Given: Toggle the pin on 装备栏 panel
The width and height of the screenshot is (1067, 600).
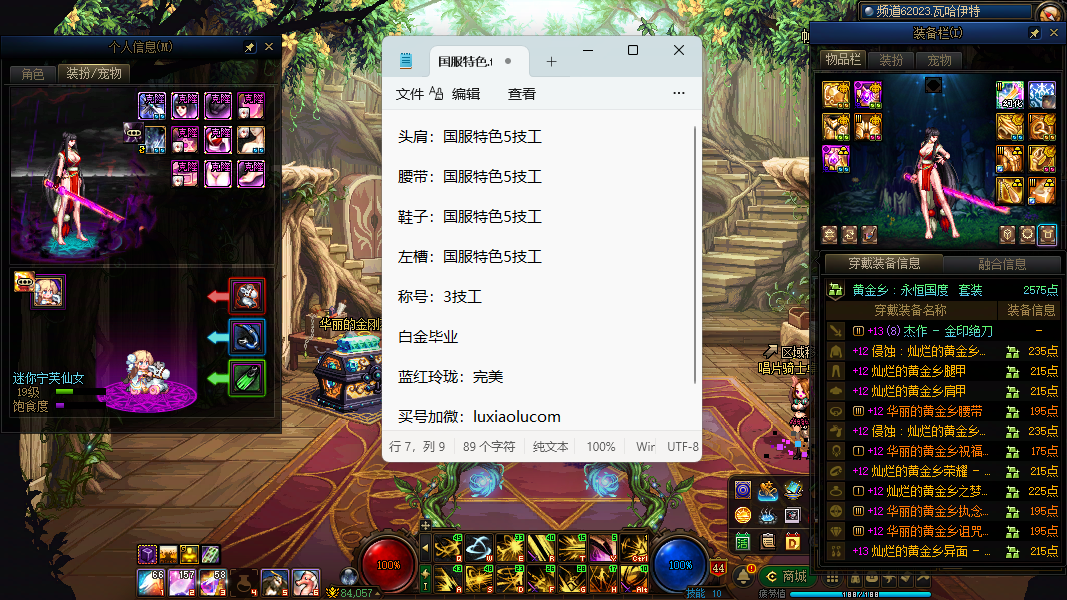Looking at the screenshot, I should click(x=1034, y=33).
